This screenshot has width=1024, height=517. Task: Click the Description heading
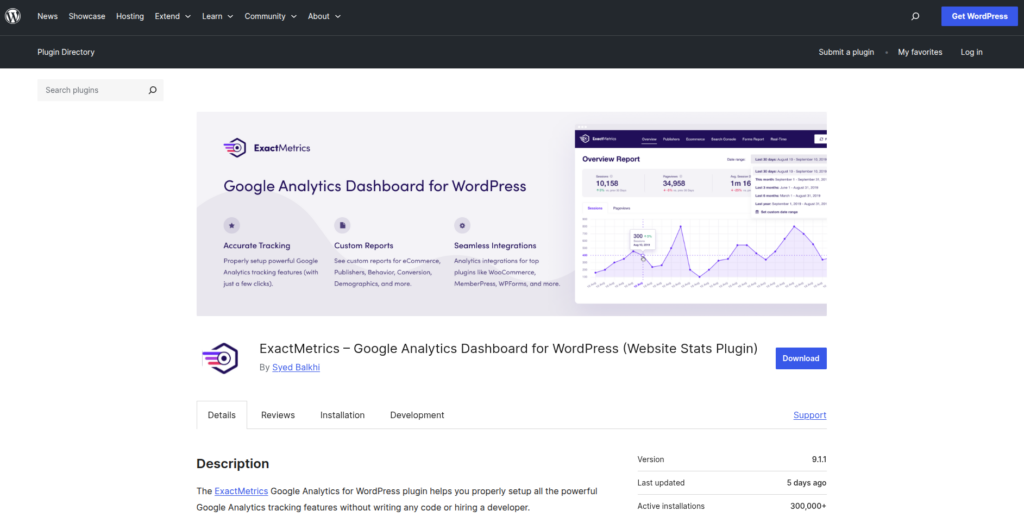click(x=232, y=464)
